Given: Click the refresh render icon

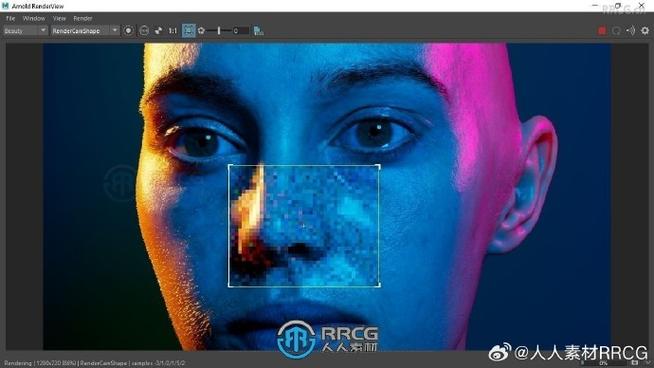Looking at the screenshot, I should pos(616,31).
